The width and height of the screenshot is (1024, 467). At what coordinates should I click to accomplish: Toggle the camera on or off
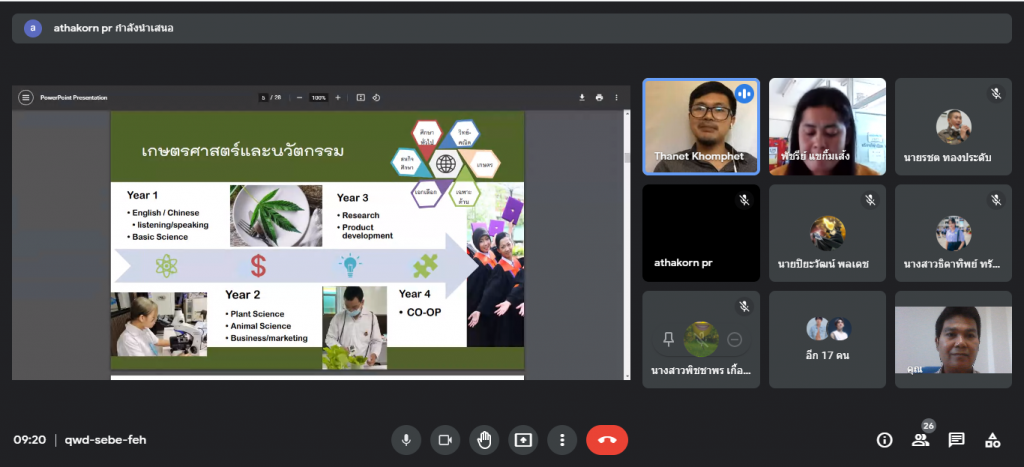pyautogui.click(x=445, y=439)
